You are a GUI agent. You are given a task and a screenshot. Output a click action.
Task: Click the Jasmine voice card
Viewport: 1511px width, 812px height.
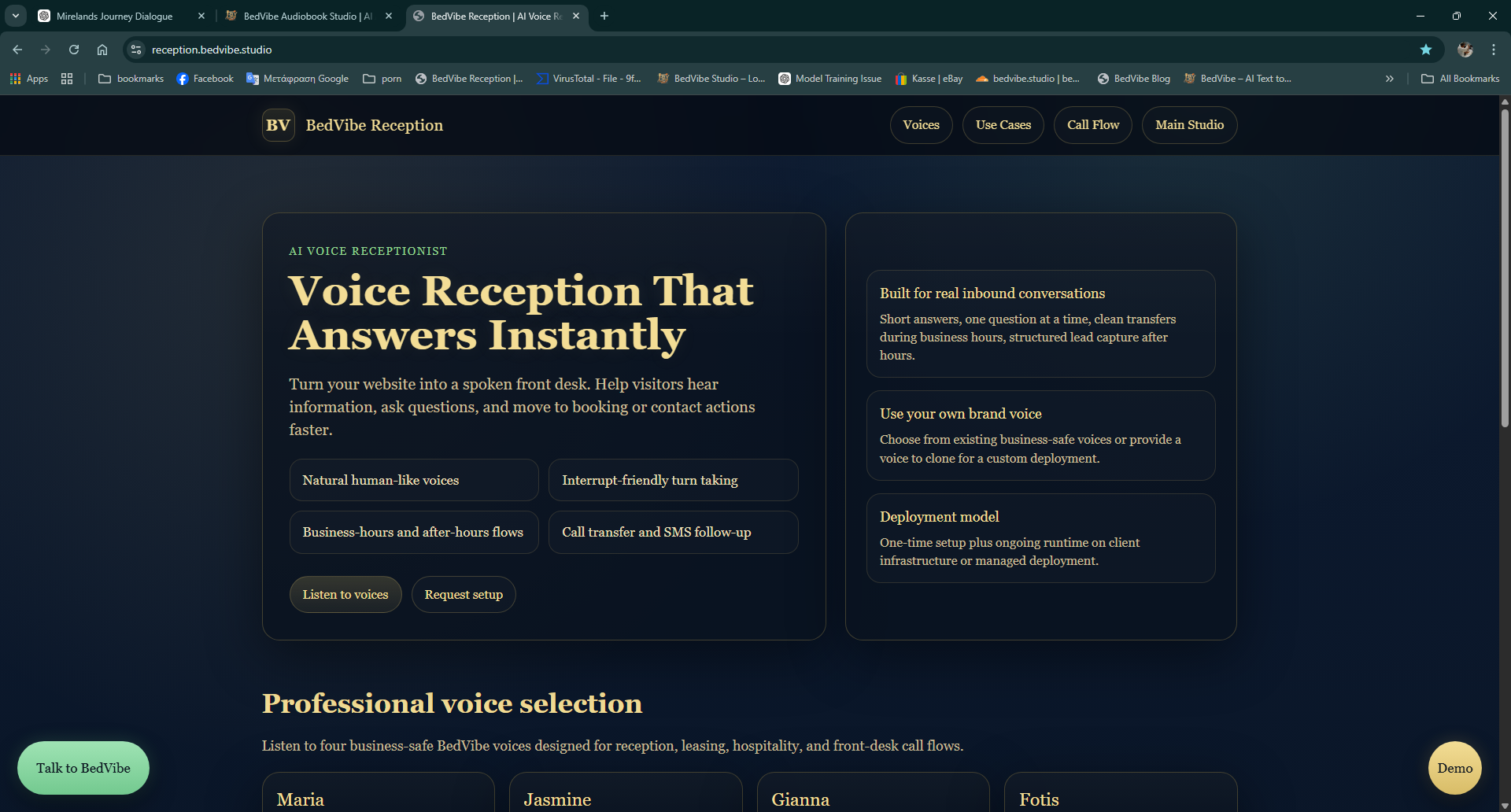[626, 792]
